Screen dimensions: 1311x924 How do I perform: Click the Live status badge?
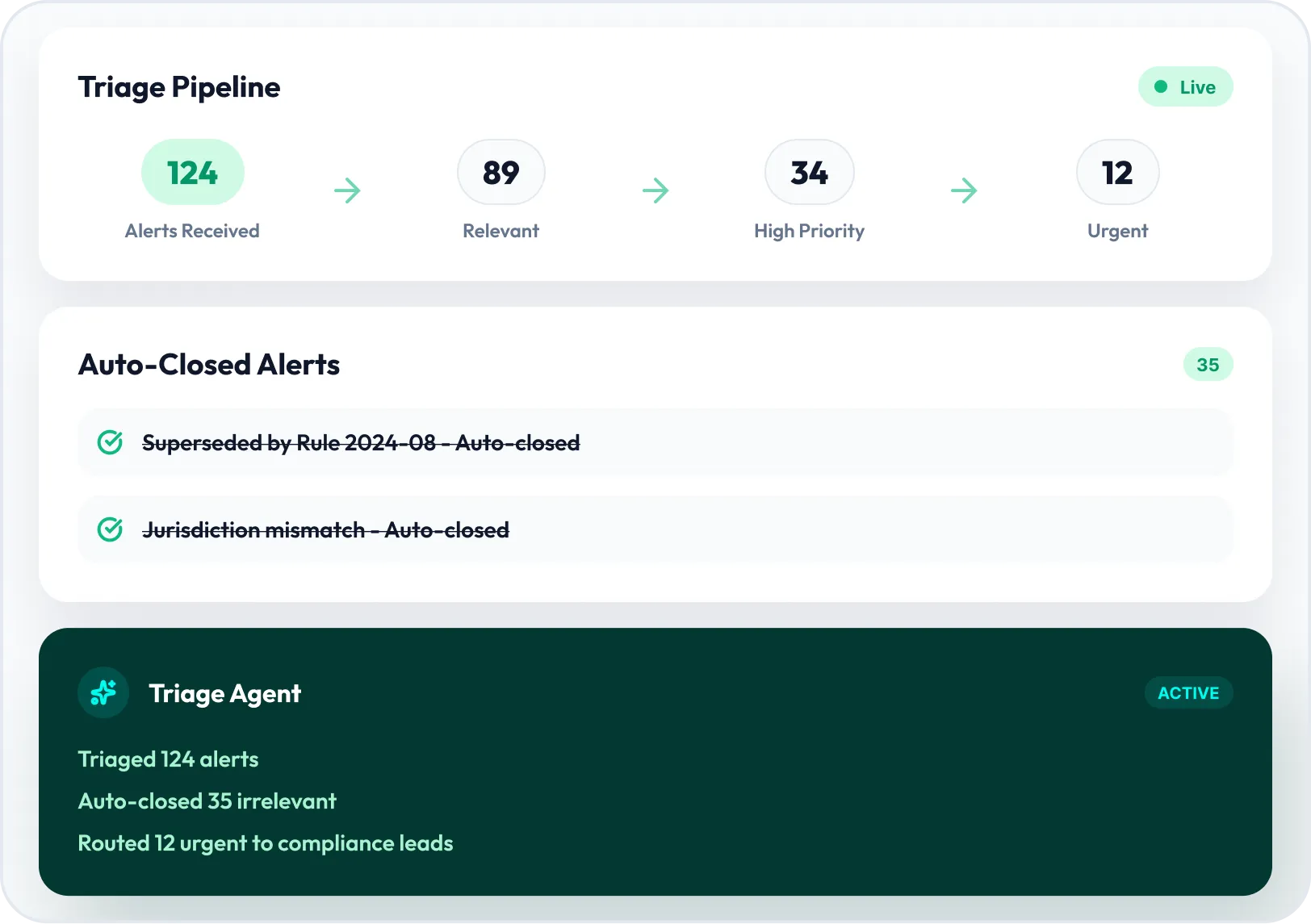coord(1185,86)
